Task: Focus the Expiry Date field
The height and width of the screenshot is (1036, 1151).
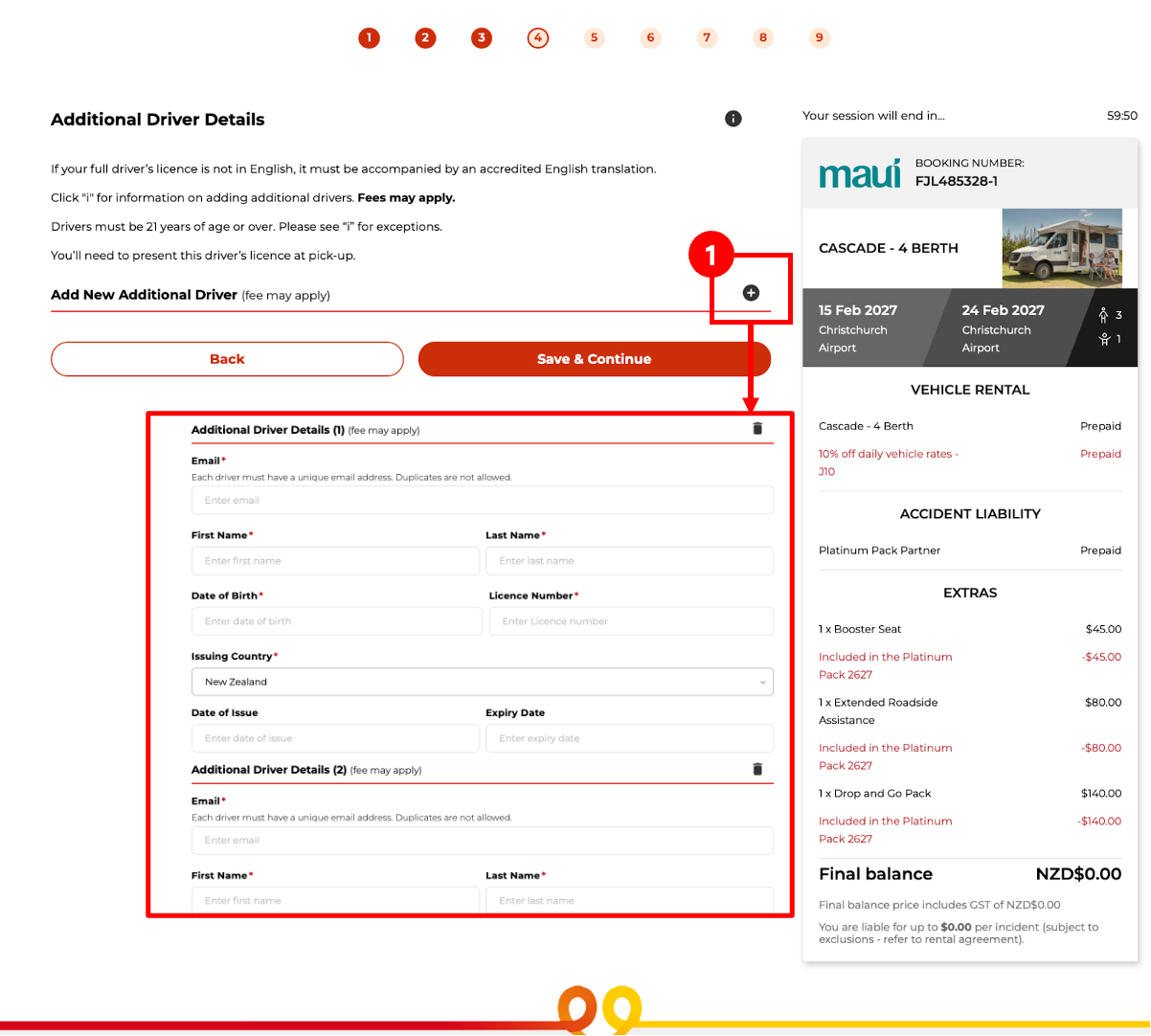Action: coord(629,738)
